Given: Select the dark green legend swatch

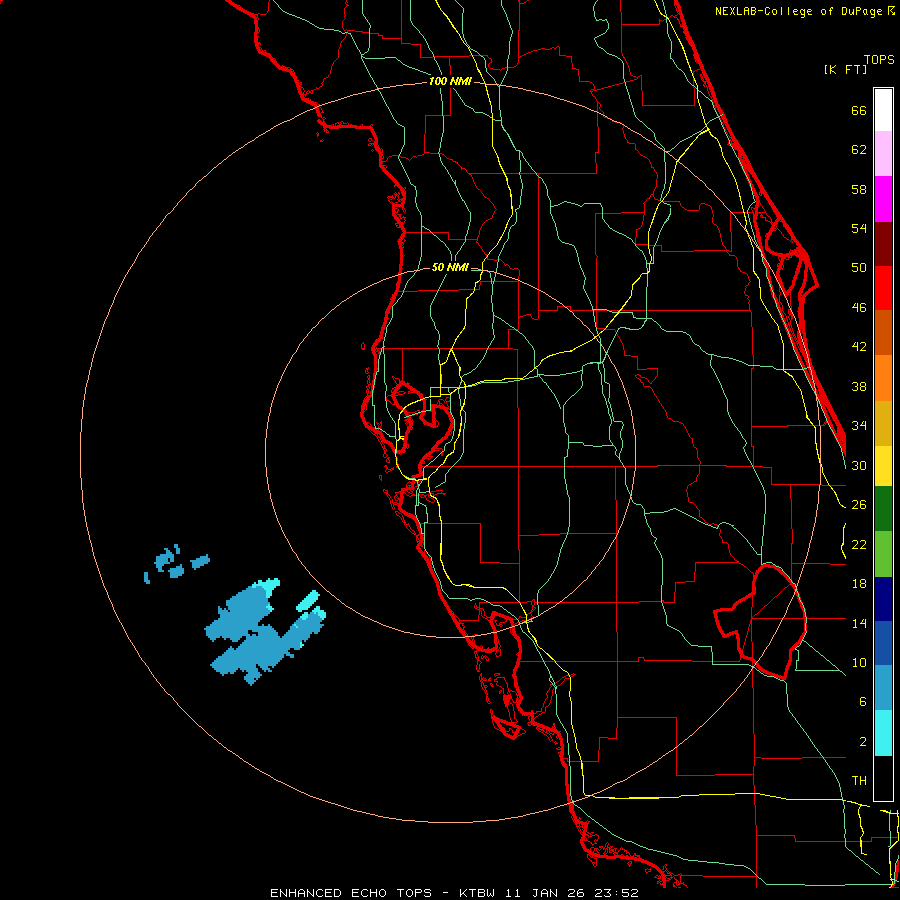Looking at the screenshot, I should pos(883,509).
